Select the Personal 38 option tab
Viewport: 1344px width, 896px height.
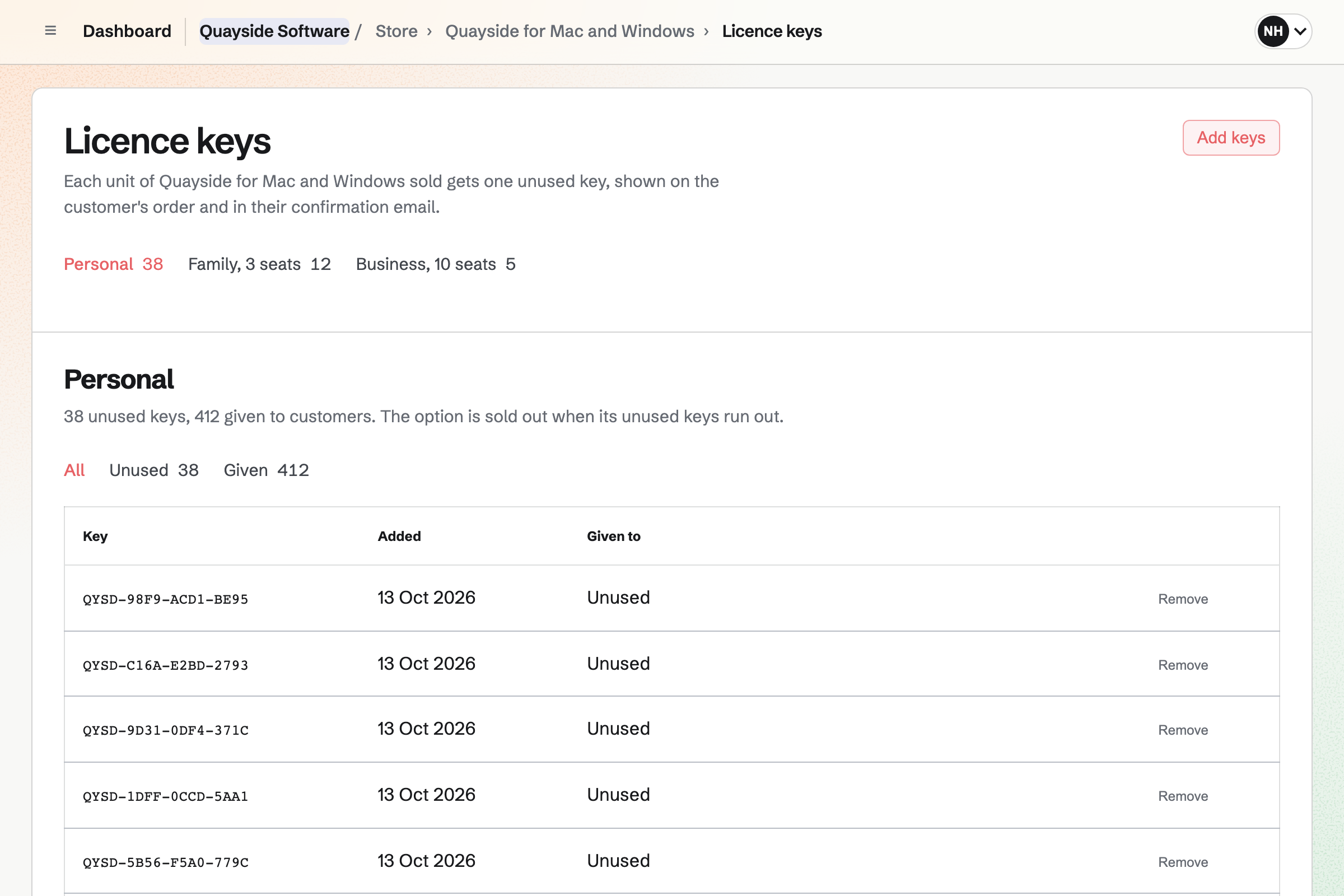113,264
